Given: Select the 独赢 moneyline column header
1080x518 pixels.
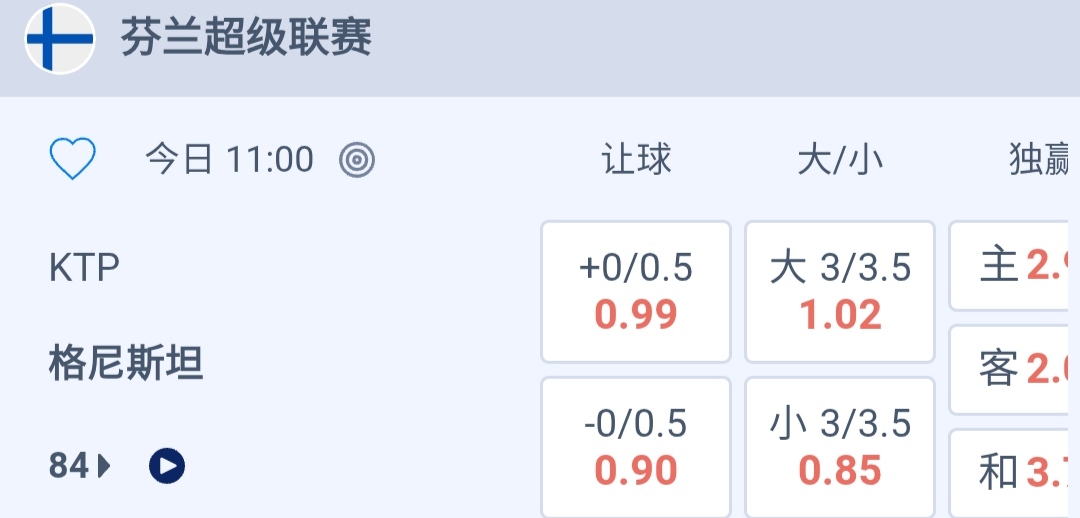Looking at the screenshot, I should click(x=1042, y=160).
